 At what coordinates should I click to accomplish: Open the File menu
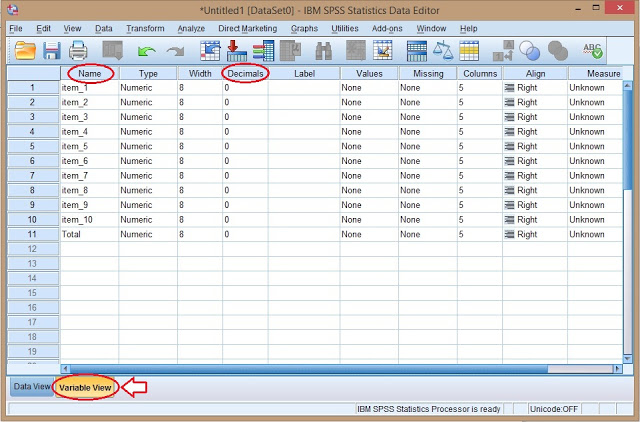(x=16, y=29)
